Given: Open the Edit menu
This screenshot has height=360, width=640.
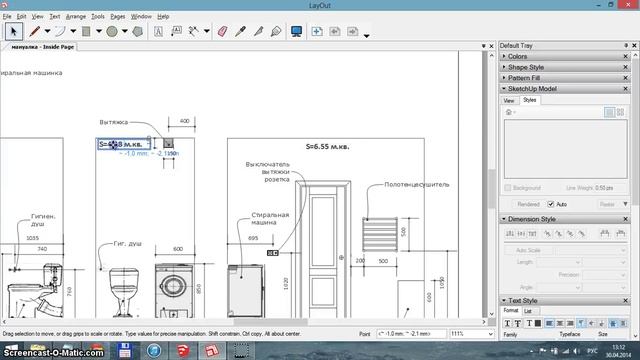Looking at the screenshot, I should [21, 16].
